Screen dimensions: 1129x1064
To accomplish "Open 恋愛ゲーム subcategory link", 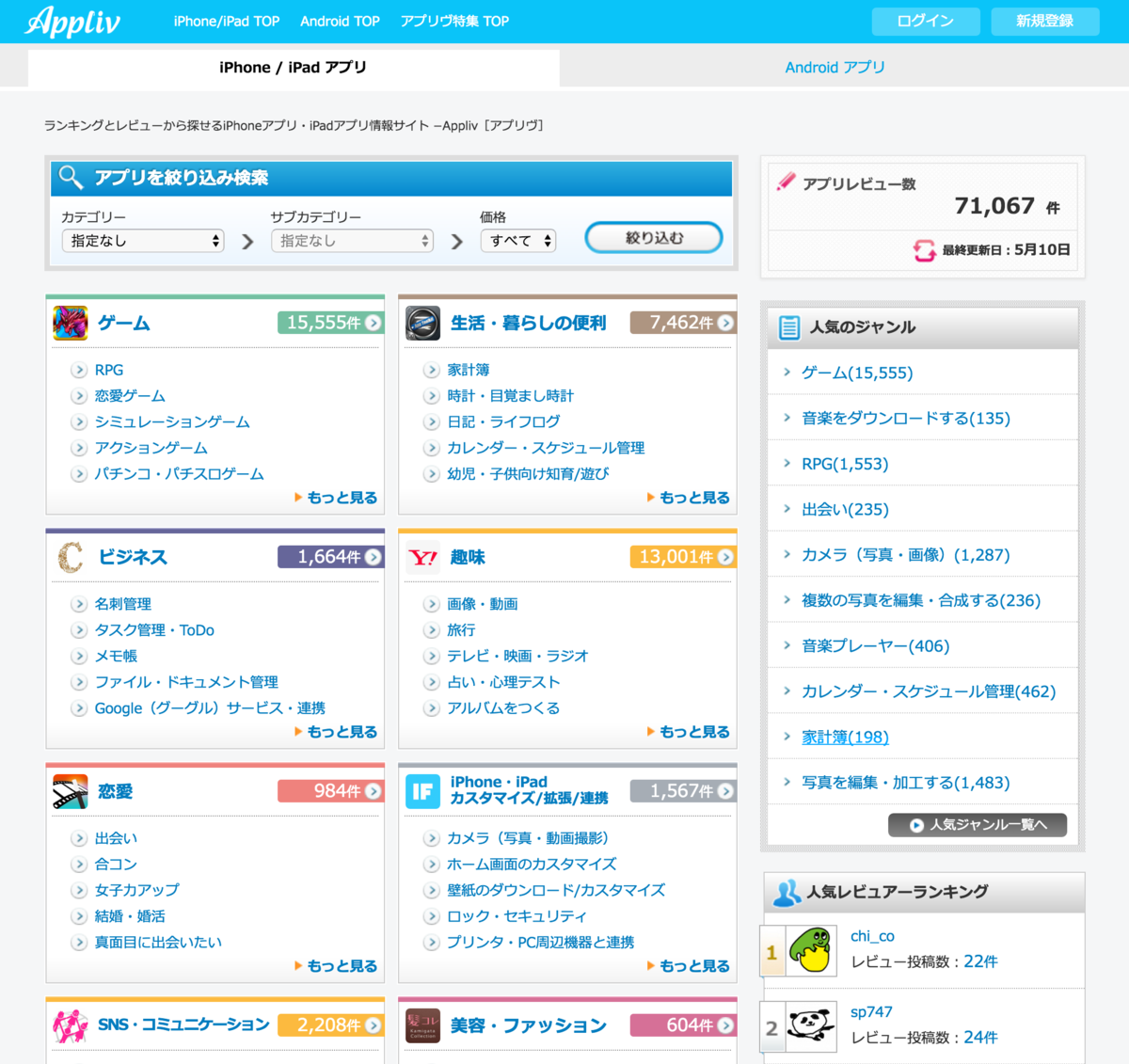I will click(x=130, y=396).
